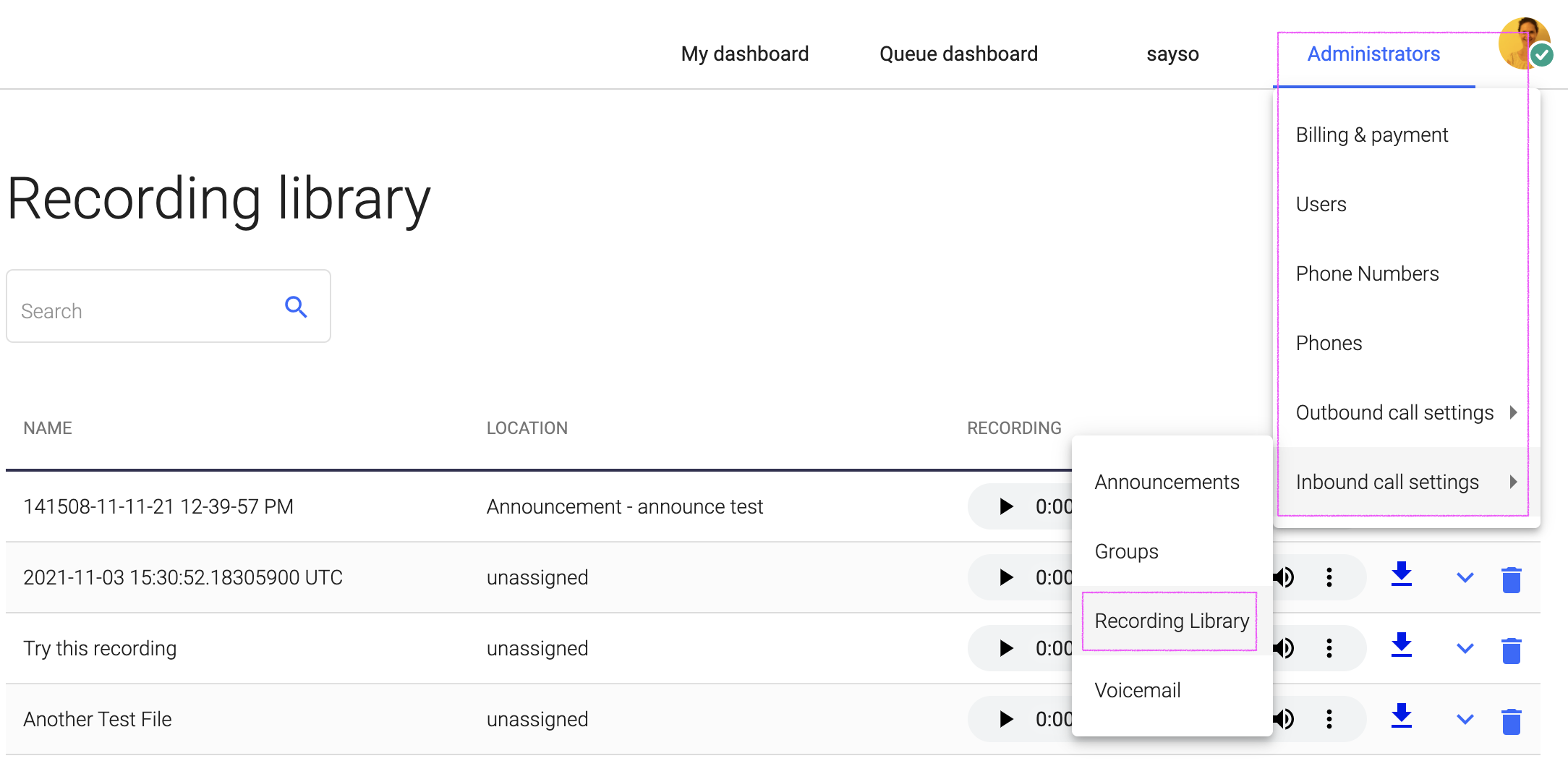The image size is (1568, 761).
Task: Click inside the Search field
Action: click(x=130, y=310)
